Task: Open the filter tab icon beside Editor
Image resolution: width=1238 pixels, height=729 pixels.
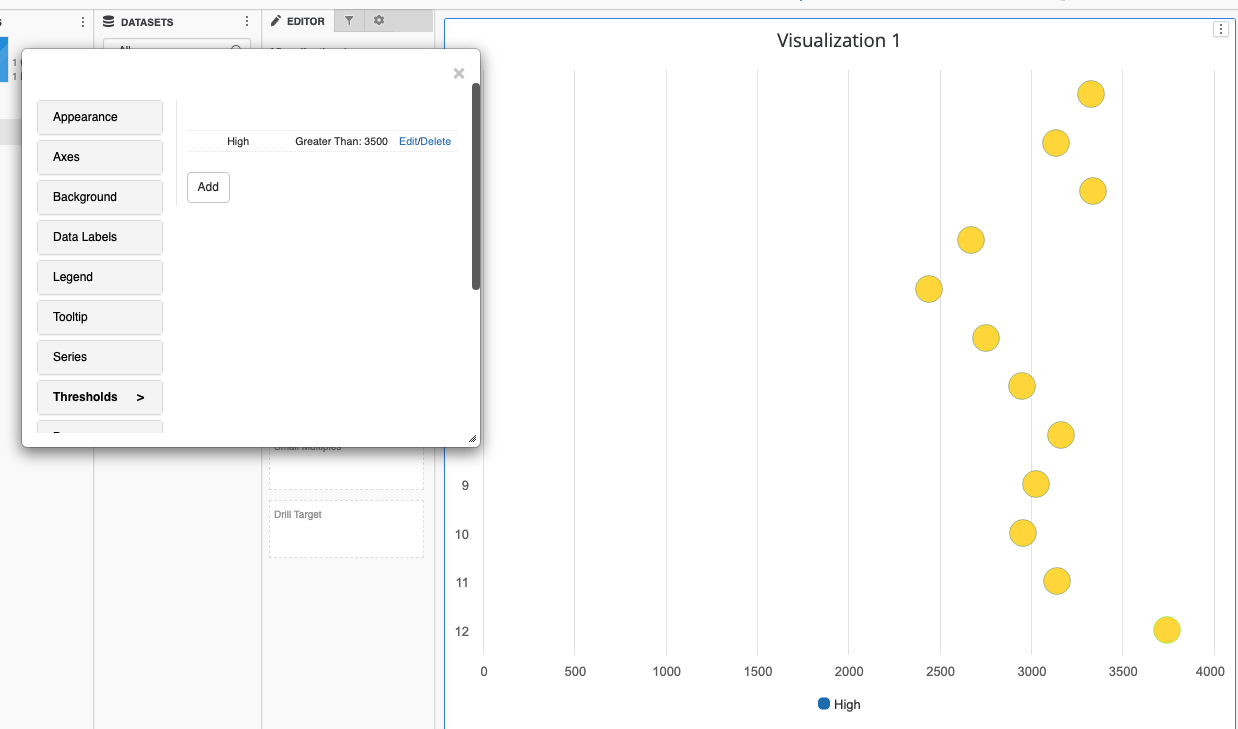Action: pos(349,21)
